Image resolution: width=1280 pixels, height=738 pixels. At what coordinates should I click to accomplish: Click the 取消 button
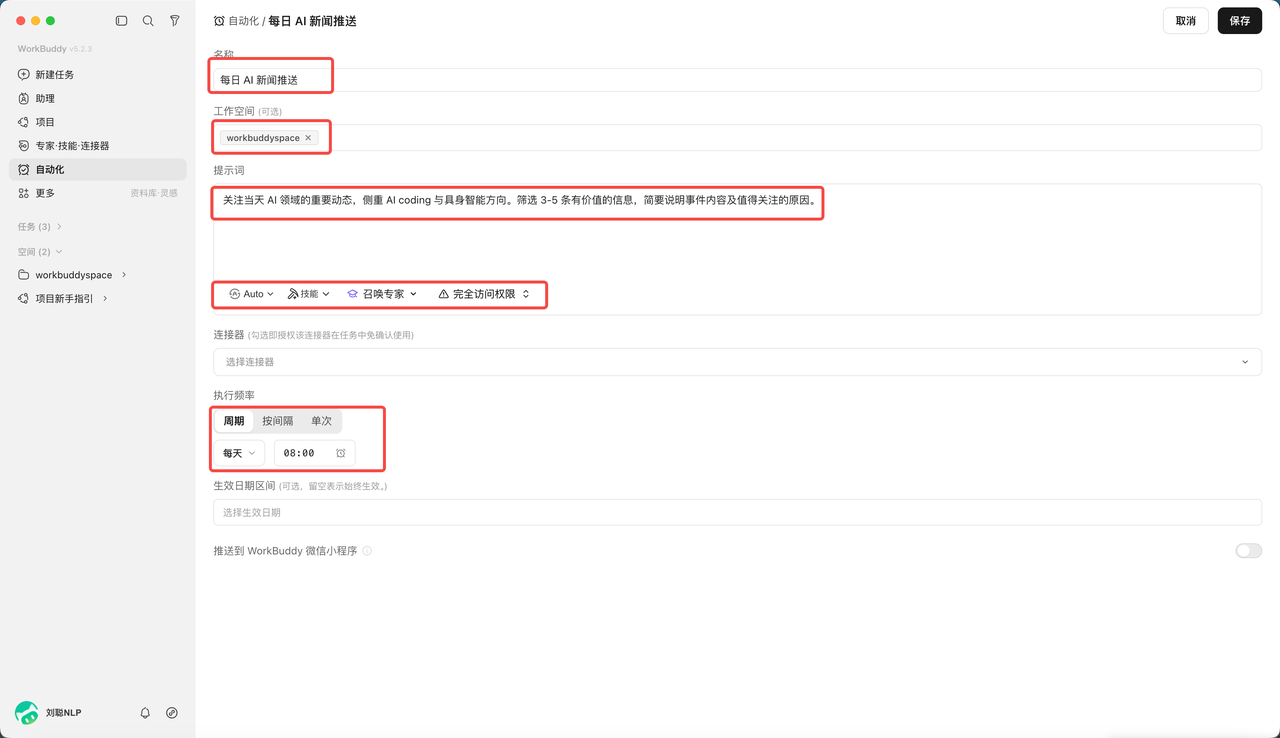[x=1186, y=21]
